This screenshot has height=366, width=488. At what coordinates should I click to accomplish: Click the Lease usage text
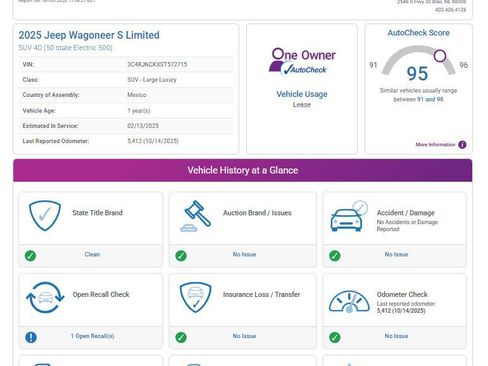point(302,105)
